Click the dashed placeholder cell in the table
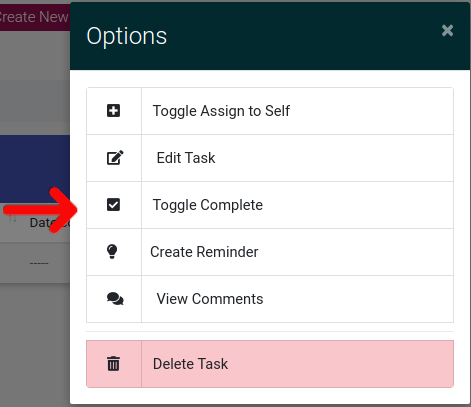Screen dimensions: 471x407 point(39,263)
